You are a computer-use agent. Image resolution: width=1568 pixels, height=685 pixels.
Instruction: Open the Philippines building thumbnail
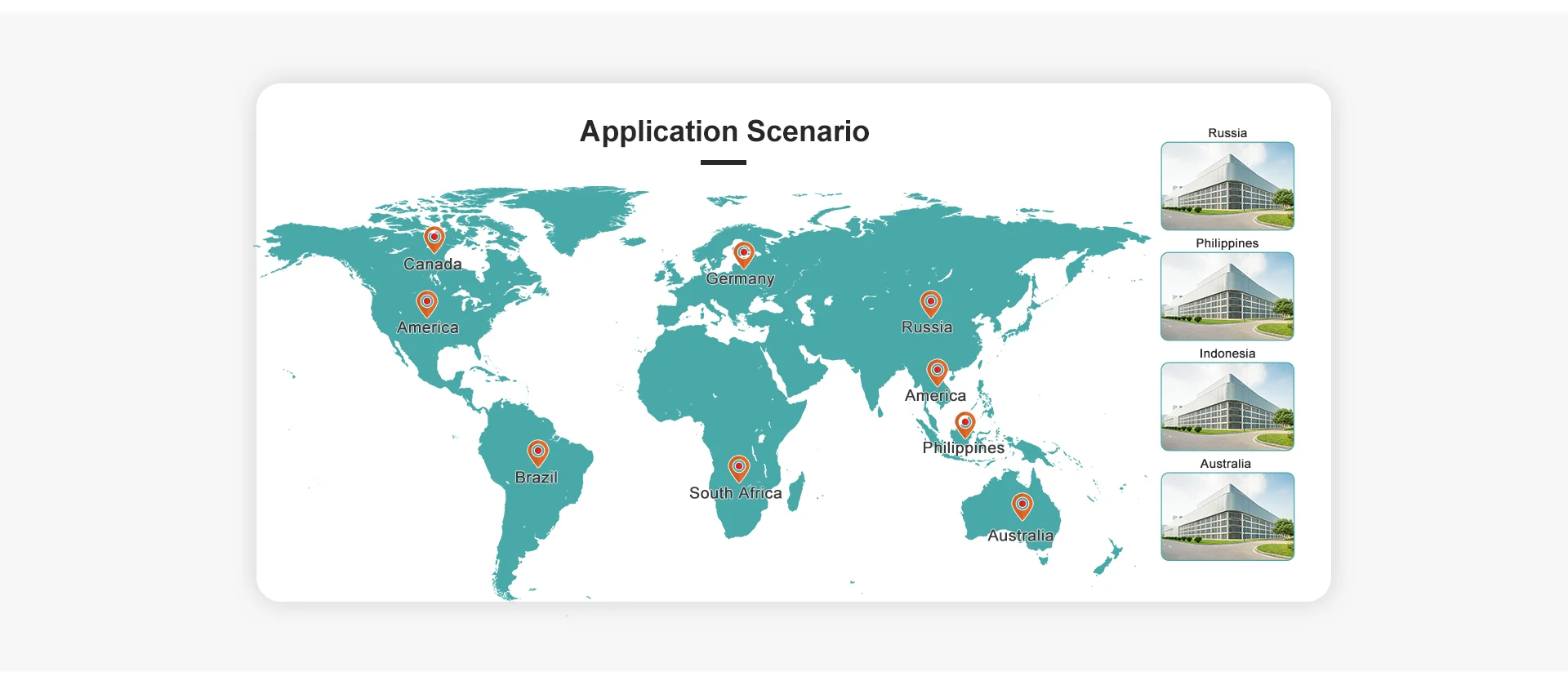(1227, 296)
